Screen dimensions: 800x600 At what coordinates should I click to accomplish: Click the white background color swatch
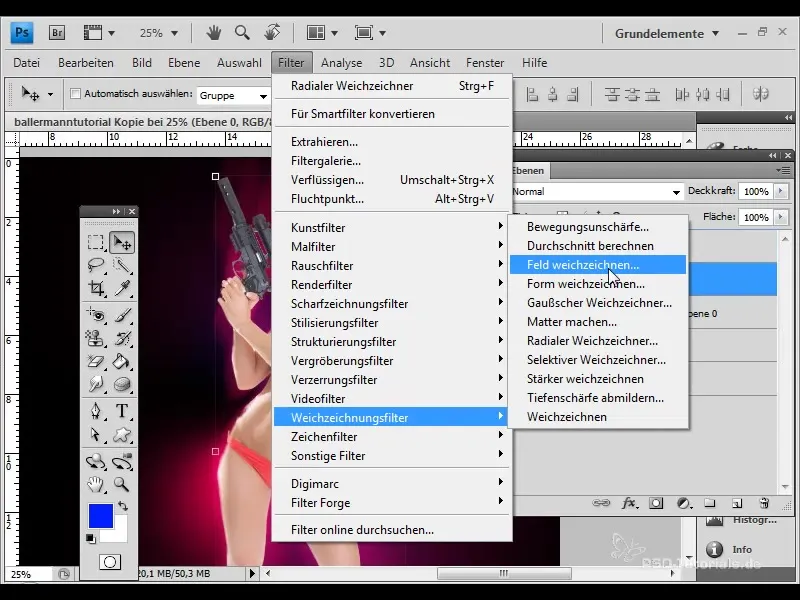coord(119,534)
